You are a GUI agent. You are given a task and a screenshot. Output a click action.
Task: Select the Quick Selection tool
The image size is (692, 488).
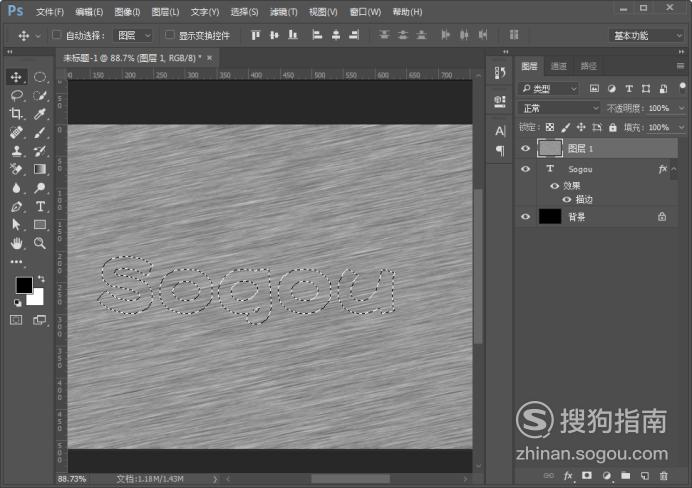click(x=40, y=95)
